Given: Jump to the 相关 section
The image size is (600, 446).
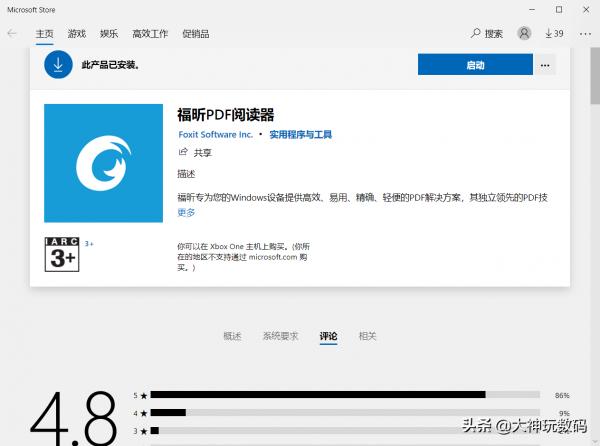Looking at the screenshot, I should (x=367, y=336).
